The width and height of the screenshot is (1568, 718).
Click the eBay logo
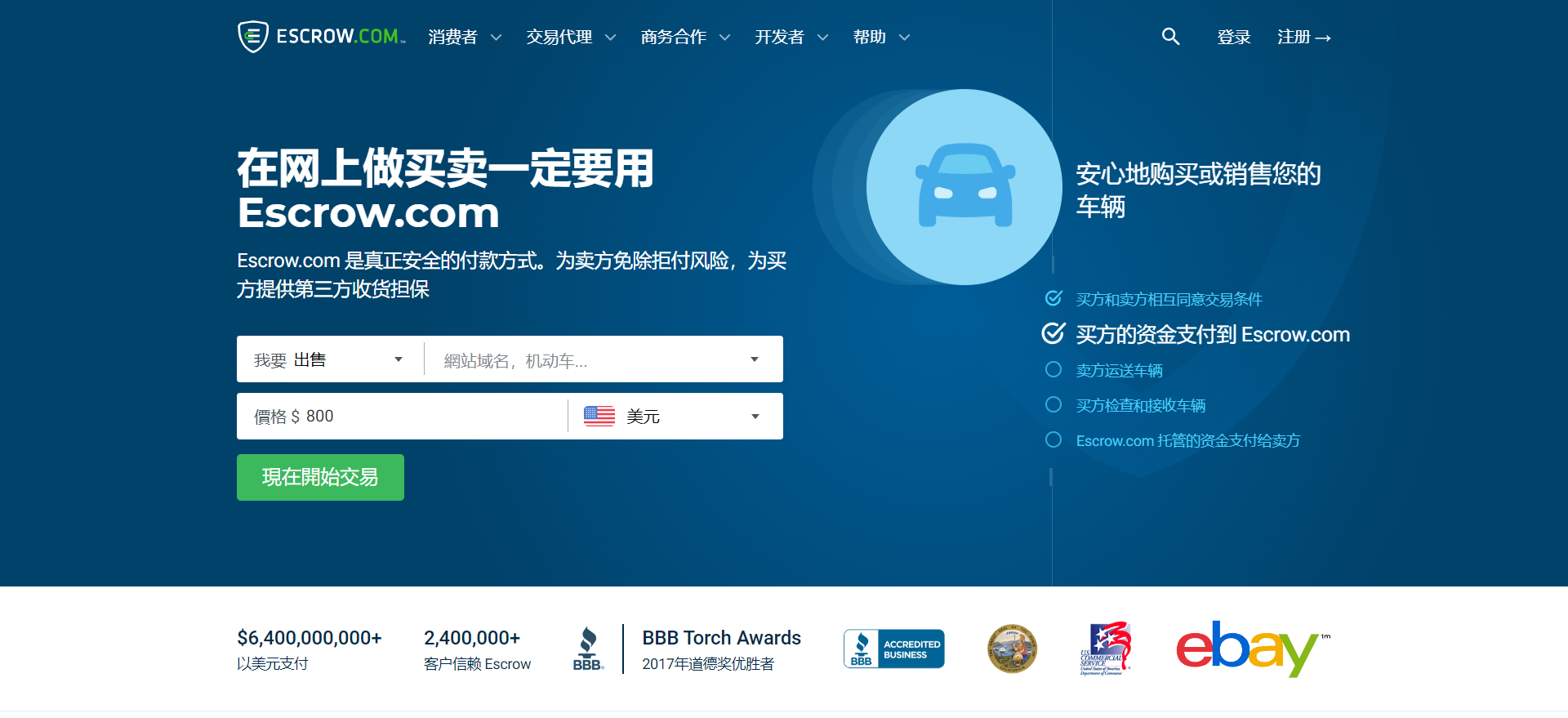(1250, 649)
